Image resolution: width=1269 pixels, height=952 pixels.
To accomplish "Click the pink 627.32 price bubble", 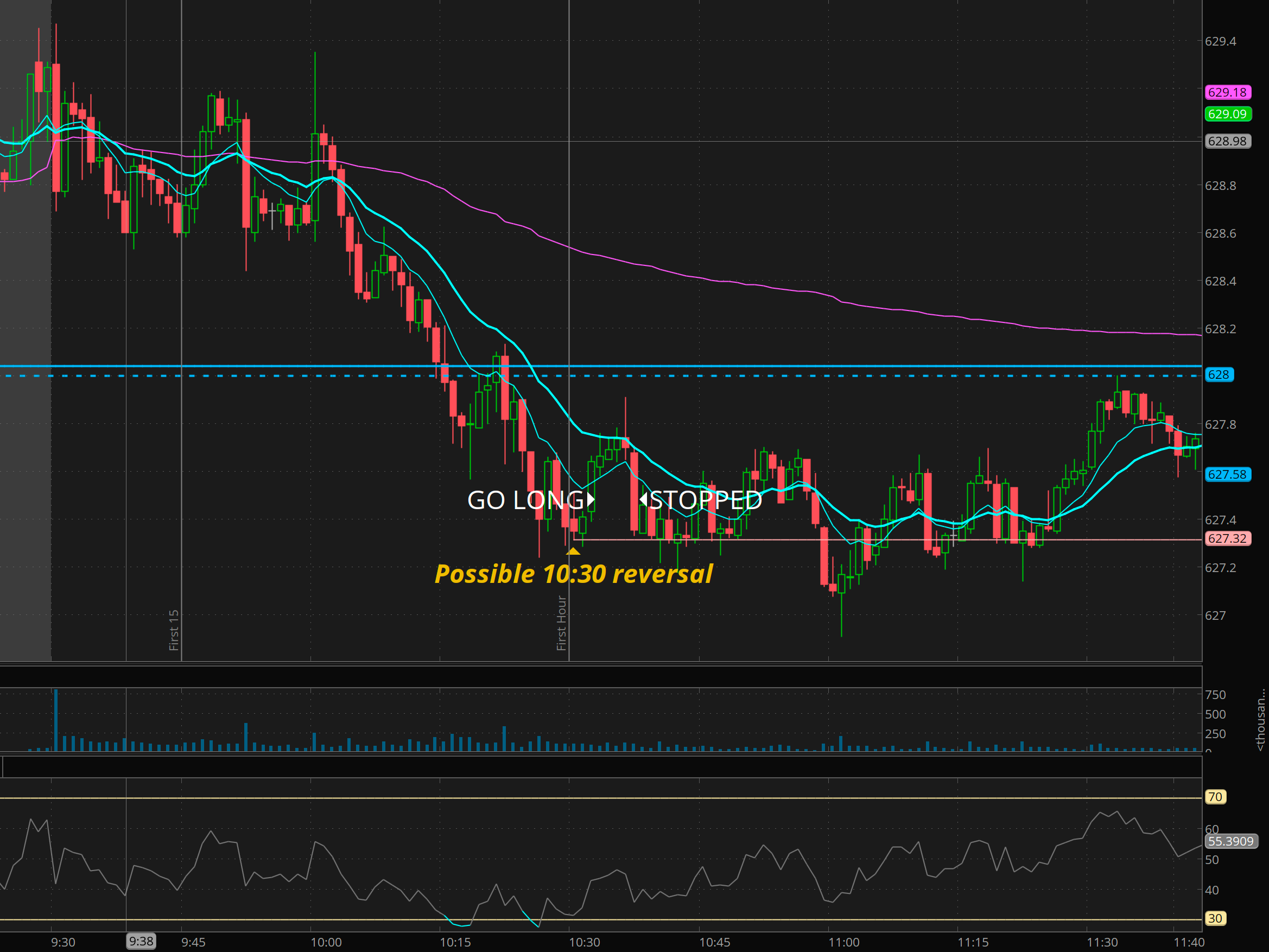I will [x=1227, y=538].
